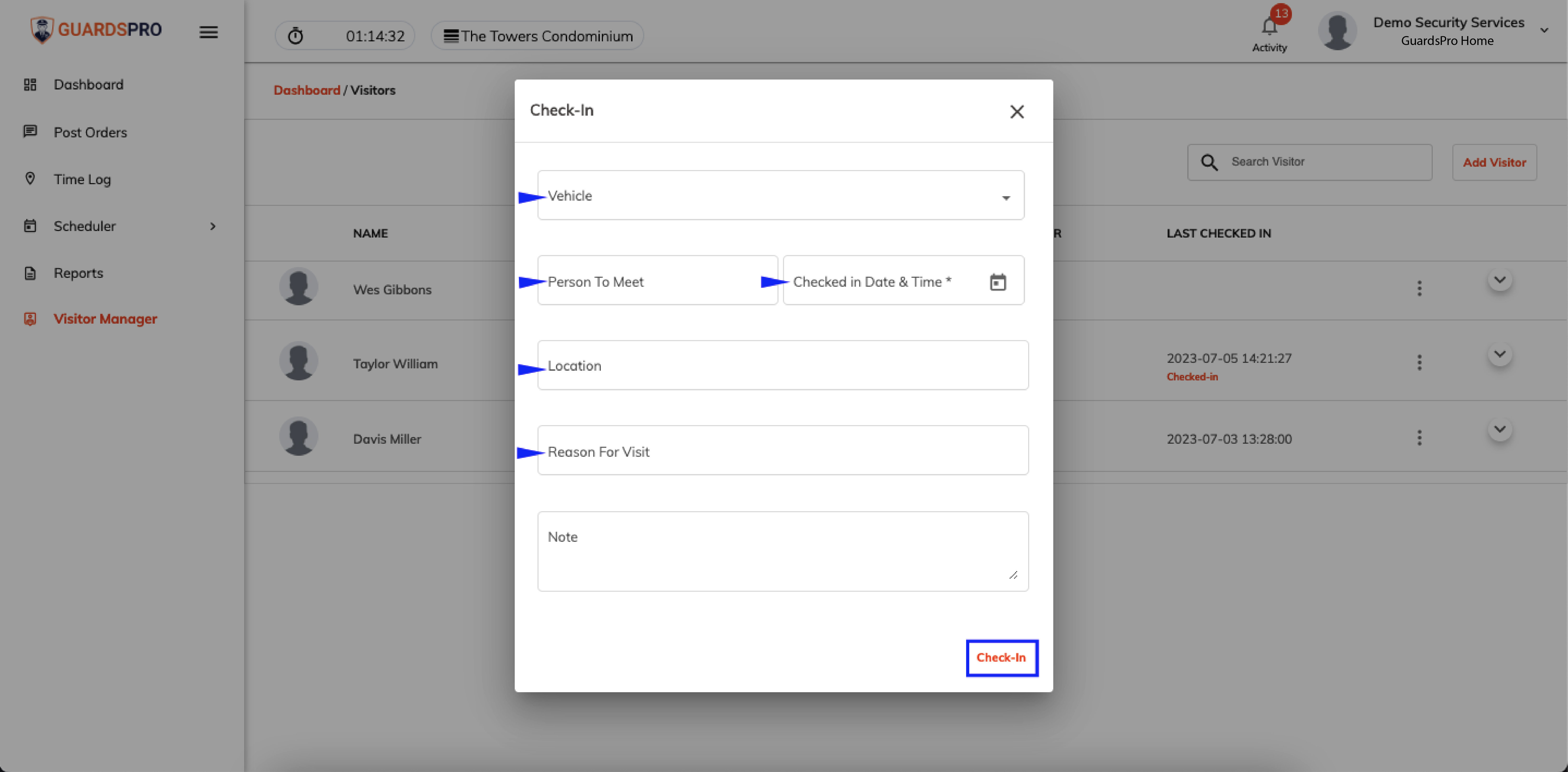1568x772 pixels.
Task: Expand the Wes Gibbons row chevron
Action: (1499, 280)
